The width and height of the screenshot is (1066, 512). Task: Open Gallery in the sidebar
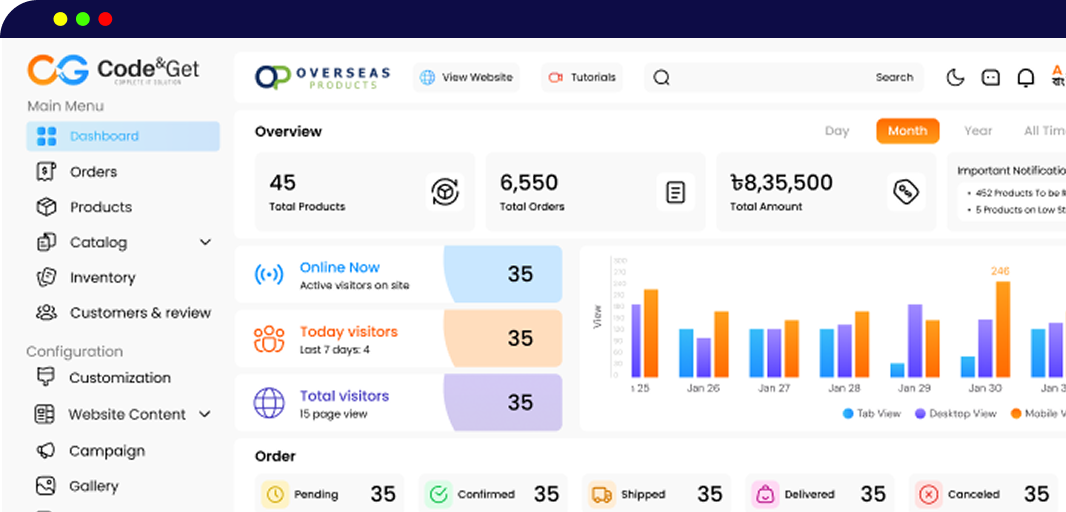[x=94, y=486]
